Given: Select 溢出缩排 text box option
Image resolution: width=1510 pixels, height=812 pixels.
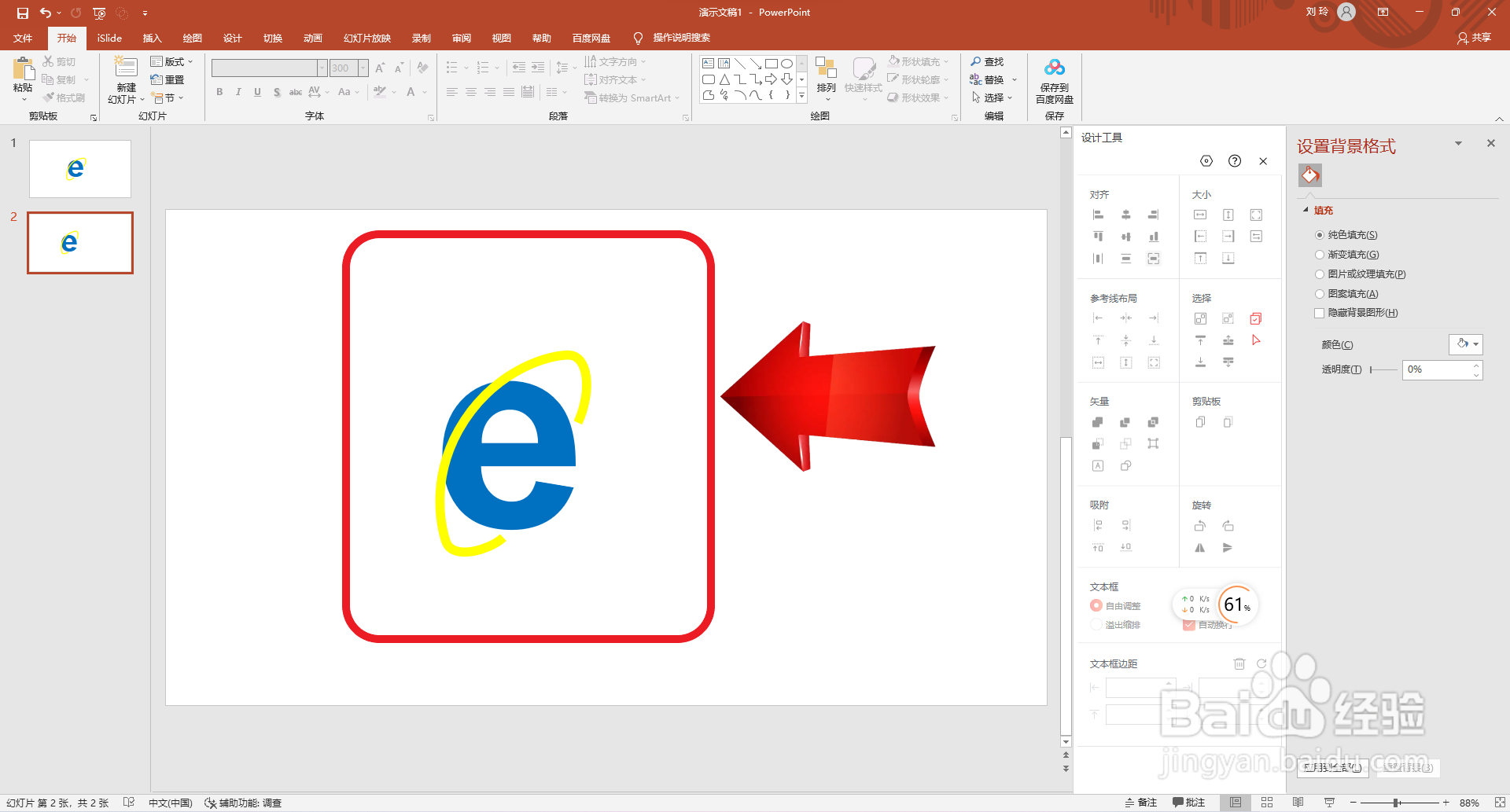Looking at the screenshot, I should [x=1096, y=624].
